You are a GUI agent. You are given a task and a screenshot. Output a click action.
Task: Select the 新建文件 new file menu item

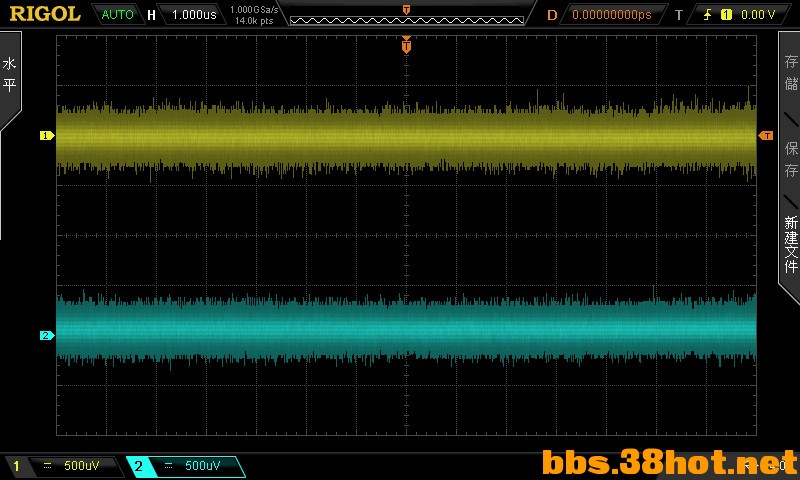coord(791,244)
